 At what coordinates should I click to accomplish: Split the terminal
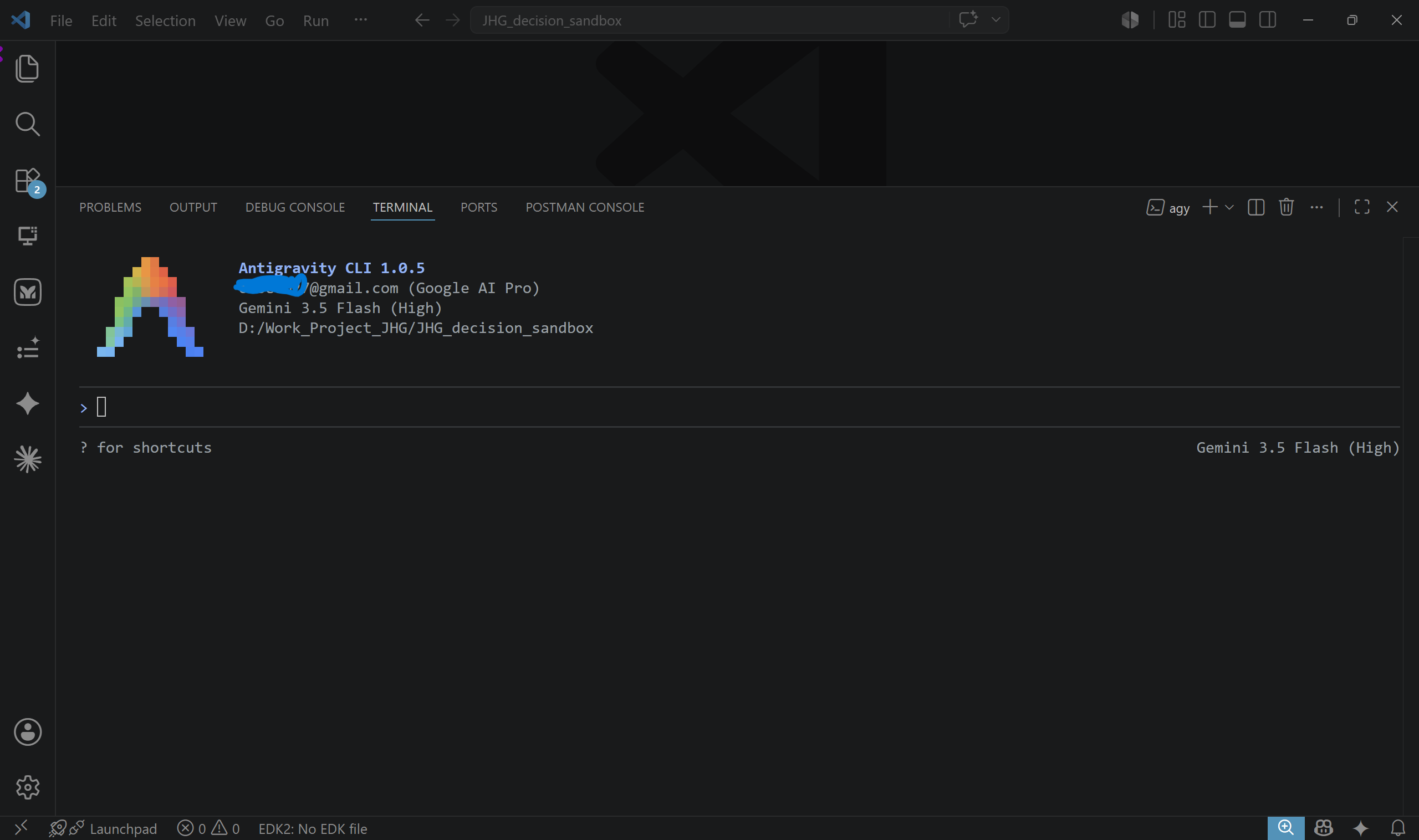(1256, 207)
